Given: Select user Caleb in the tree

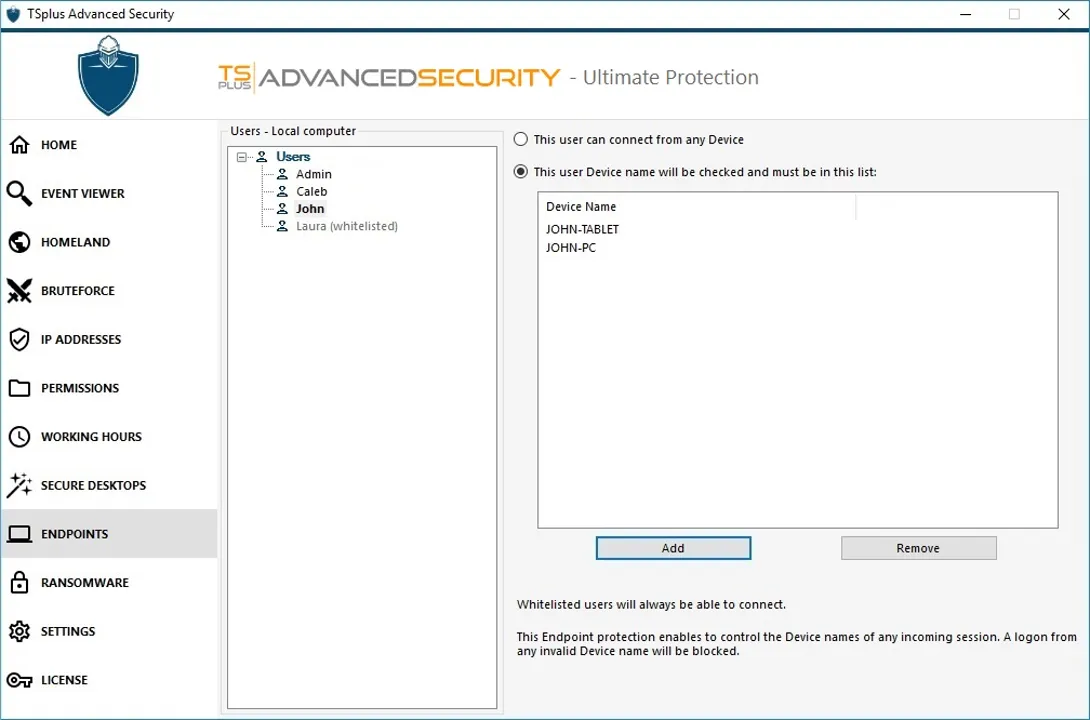Looking at the screenshot, I should (x=311, y=191).
